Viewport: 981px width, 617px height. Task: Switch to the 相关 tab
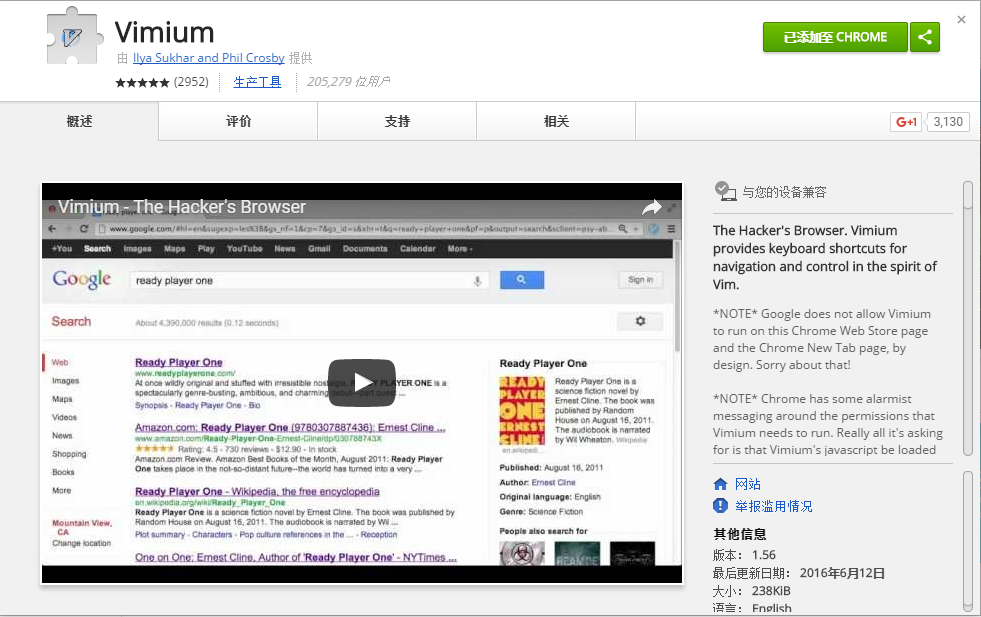556,121
